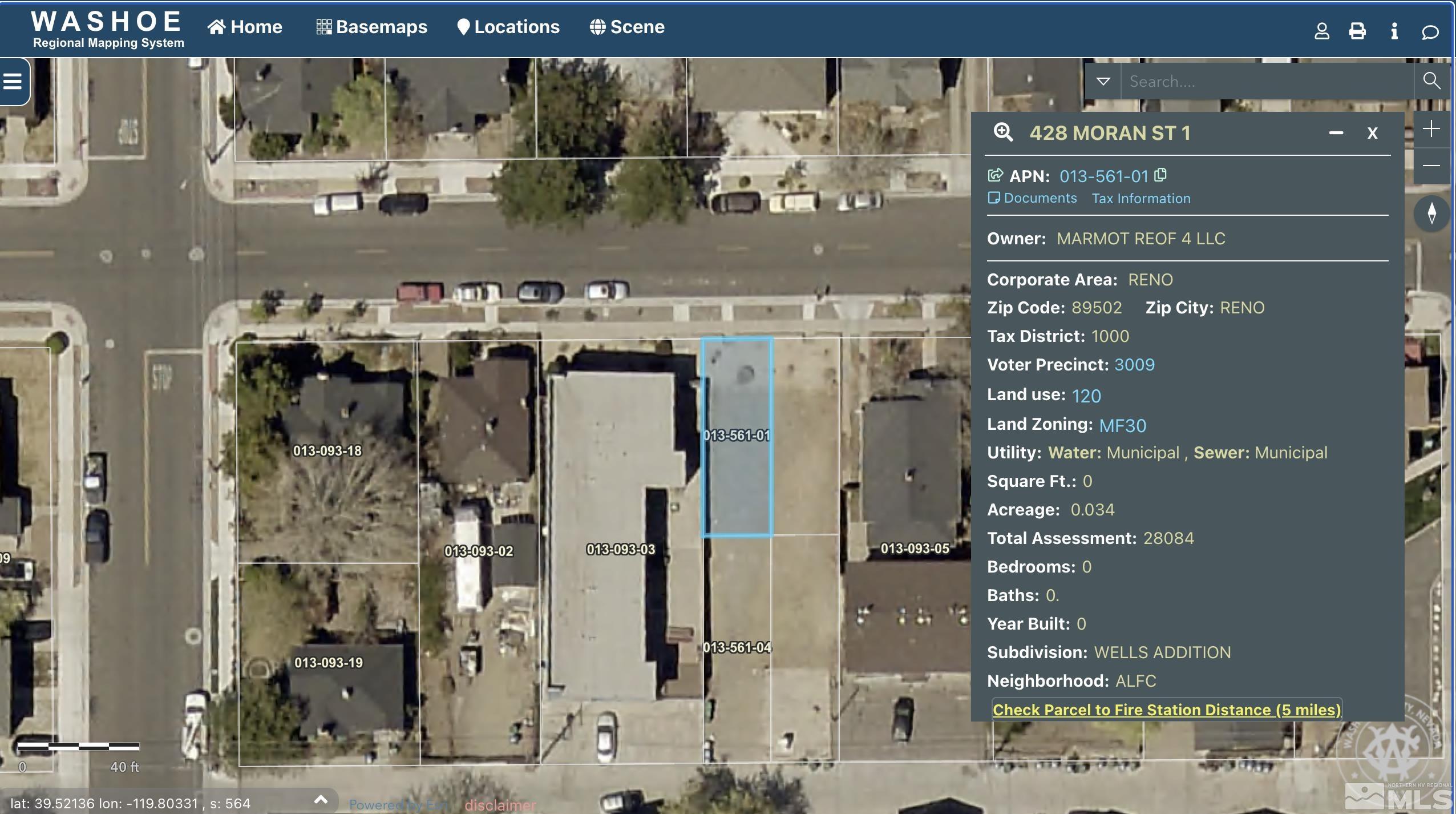Open the feedback chat bubble icon

click(1430, 31)
